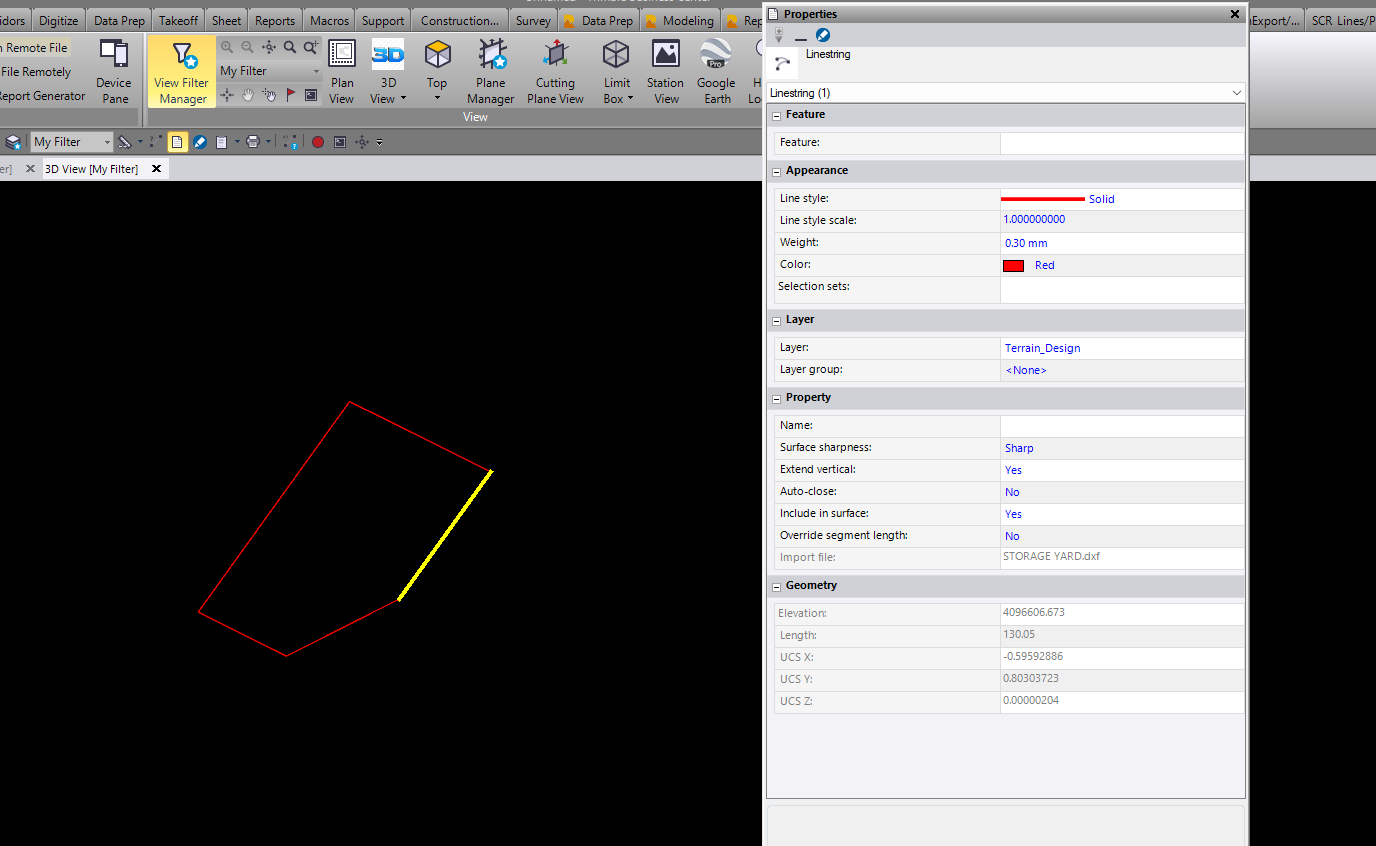
Task: Collapse the Geometry section
Action: pyautogui.click(x=776, y=586)
